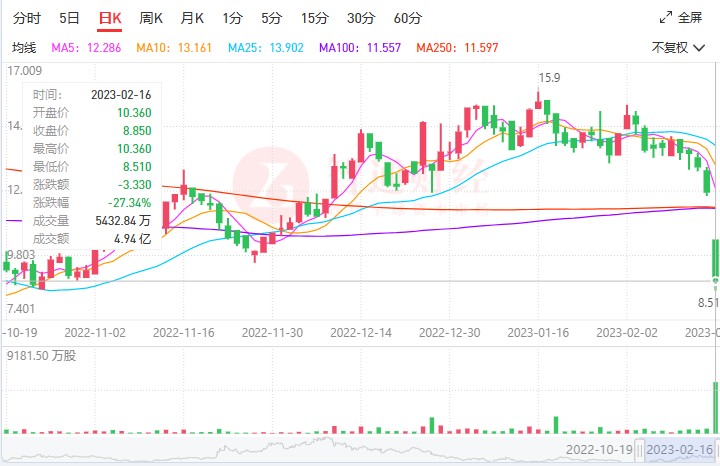This screenshot has height=466, width=720.
Task: Click the 开盘价 value 10.360
Action: tap(134, 112)
